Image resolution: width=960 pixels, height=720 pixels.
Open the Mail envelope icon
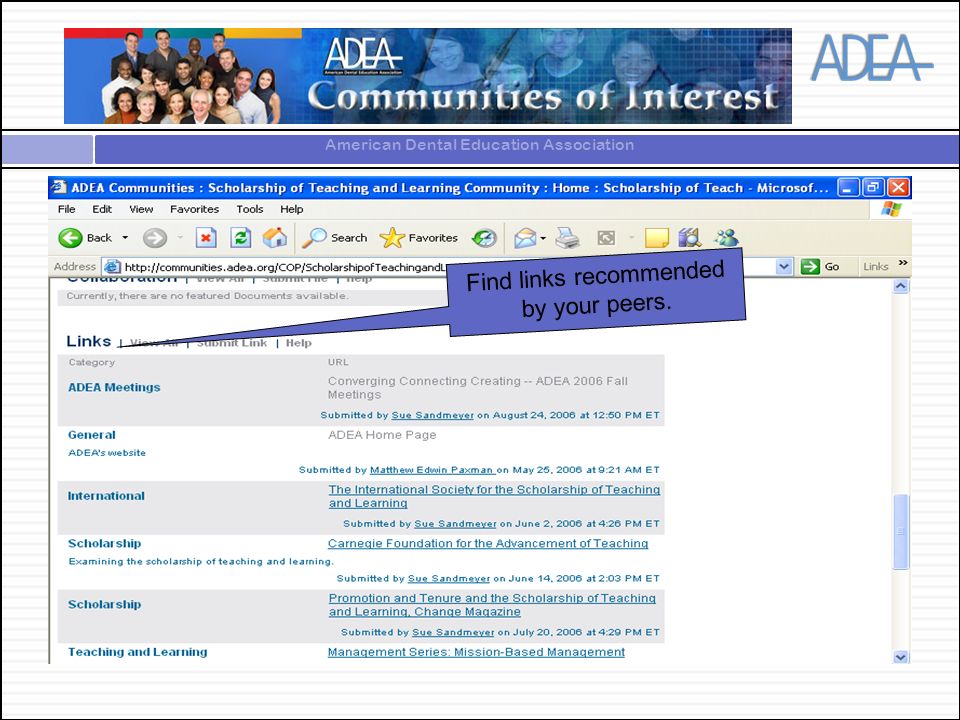(x=525, y=238)
